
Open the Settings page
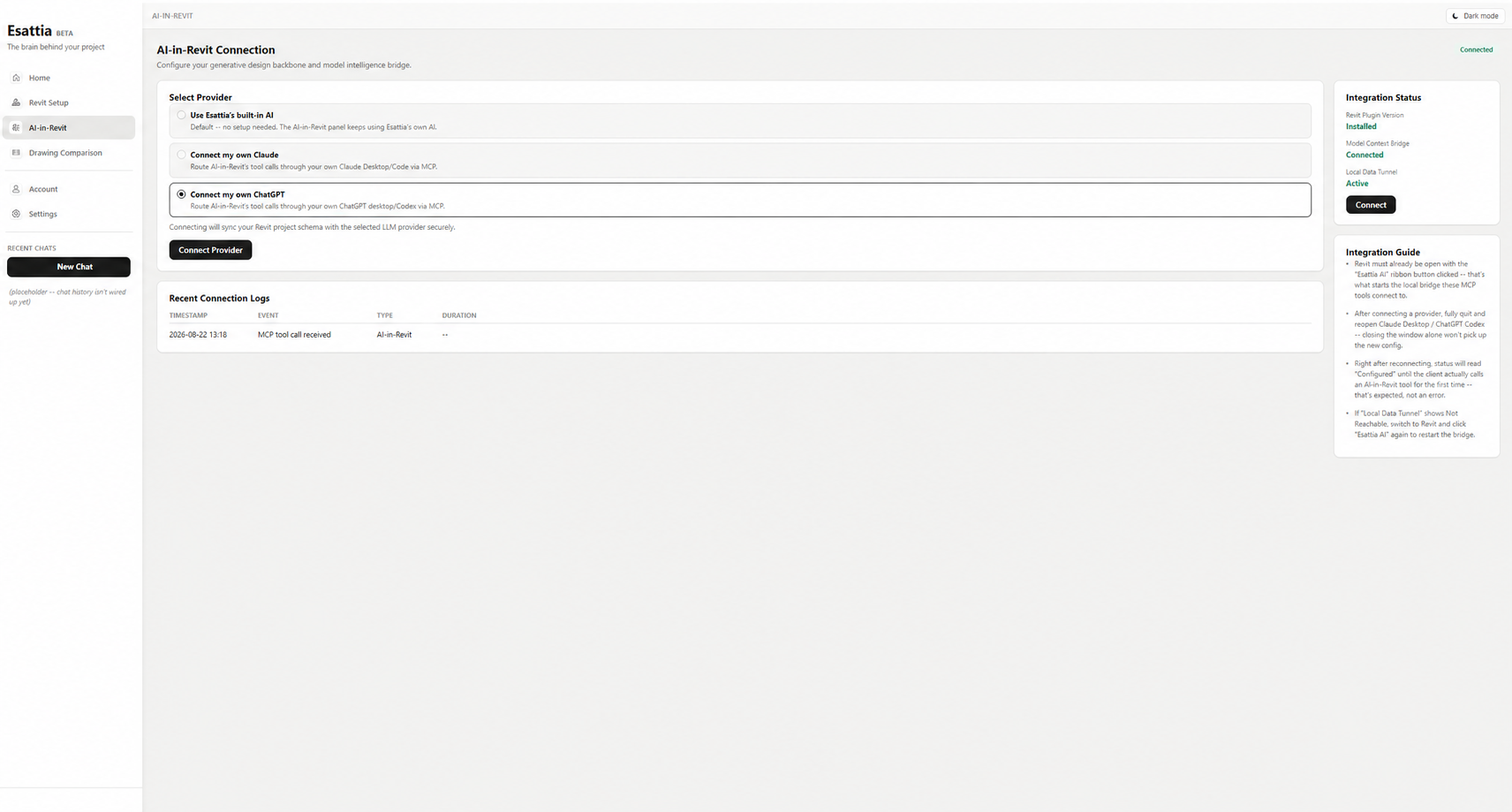click(x=69, y=214)
